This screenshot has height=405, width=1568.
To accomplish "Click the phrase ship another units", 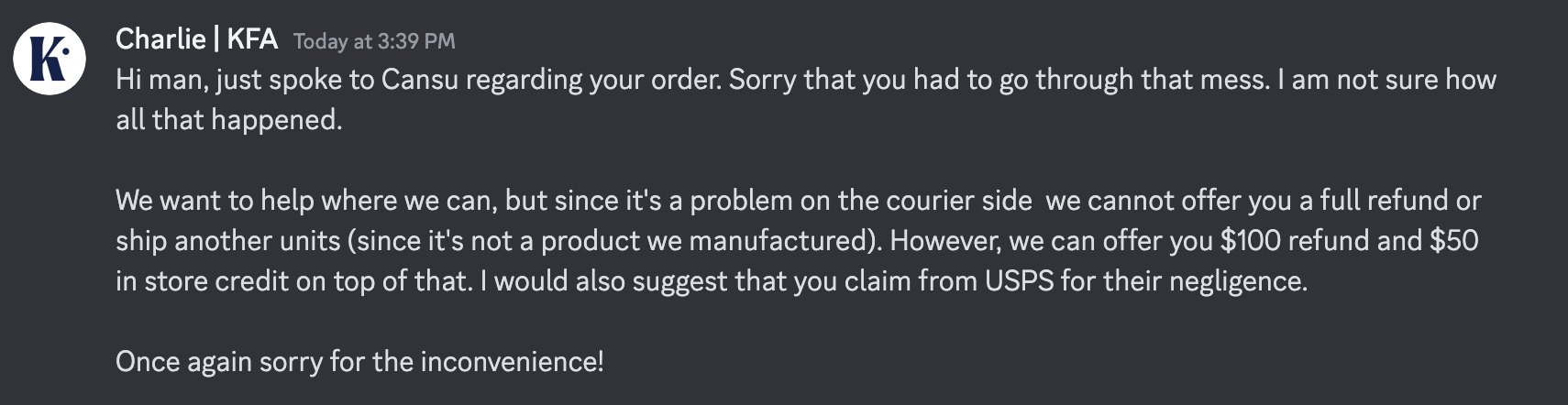I will tap(228, 241).
